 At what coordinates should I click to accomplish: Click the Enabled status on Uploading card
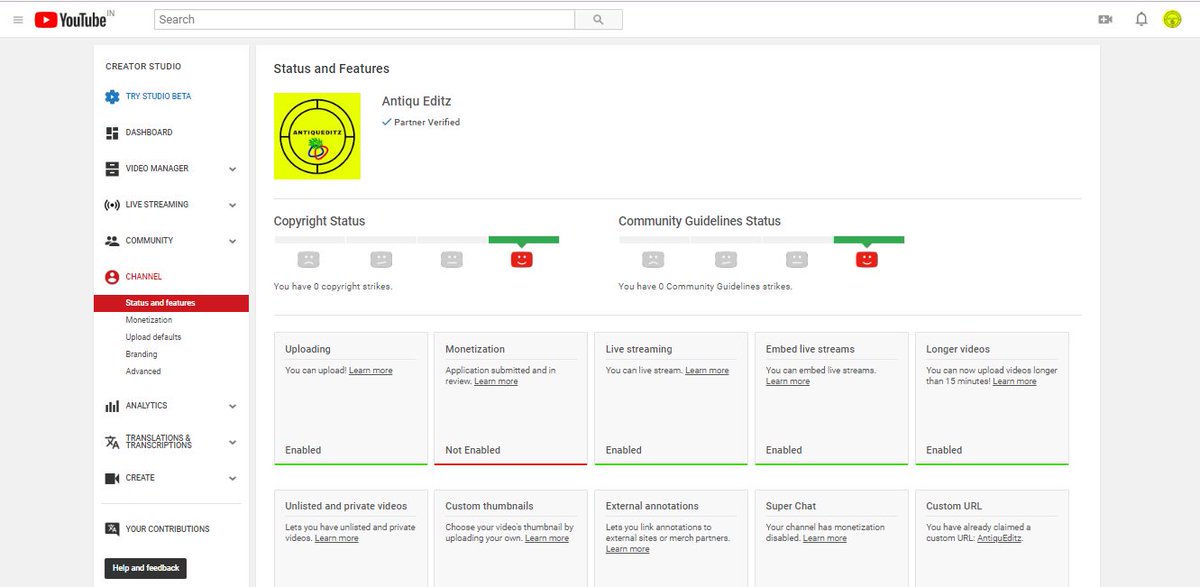pos(303,450)
